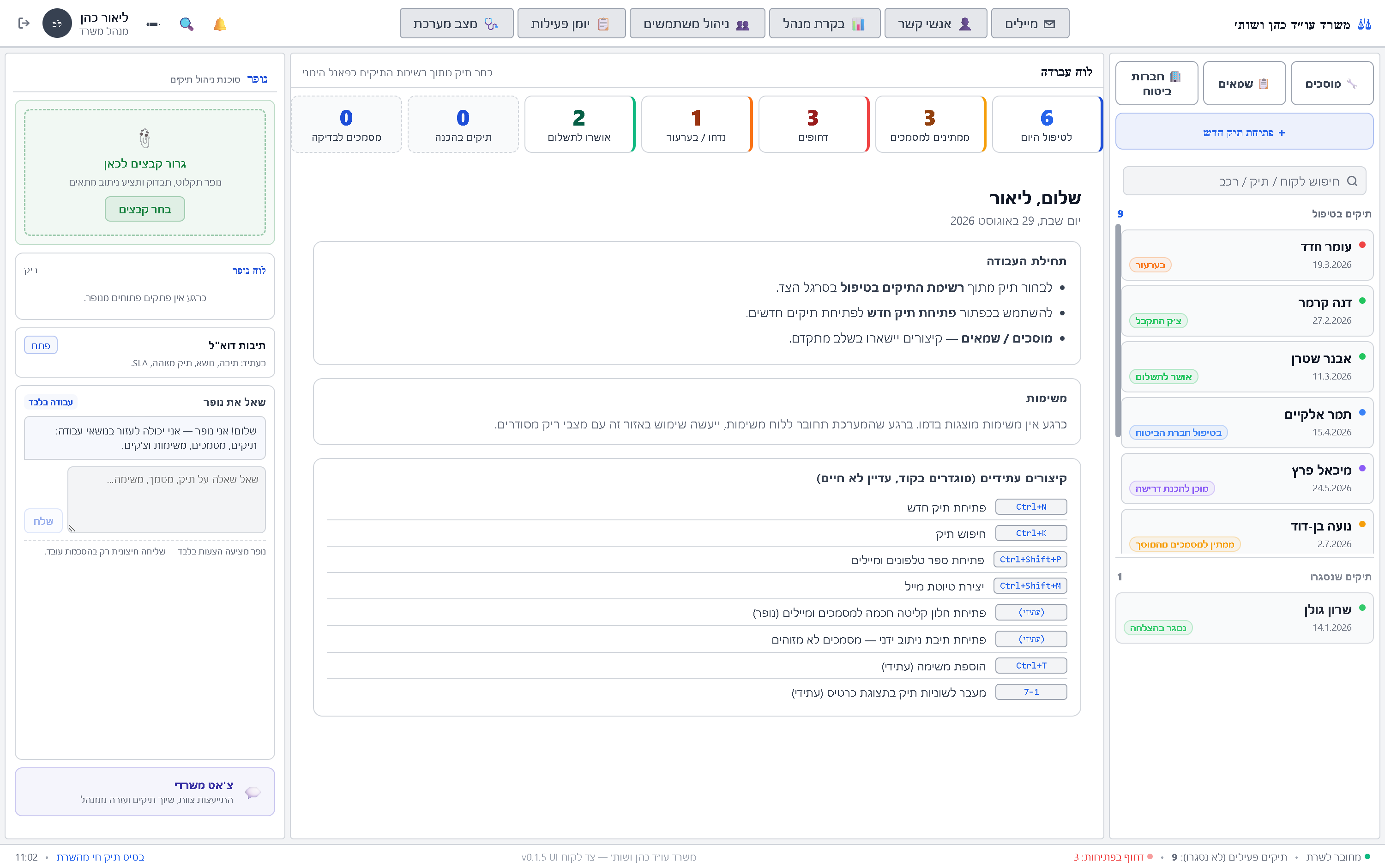Select the לטיפול היום stat card
1385x868 pixels.
click(1047, 124)
